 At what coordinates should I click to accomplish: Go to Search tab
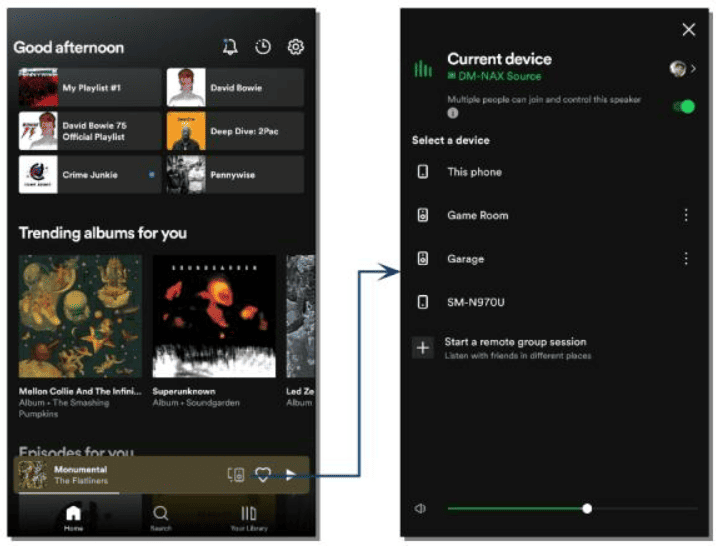tap(160, 518)
